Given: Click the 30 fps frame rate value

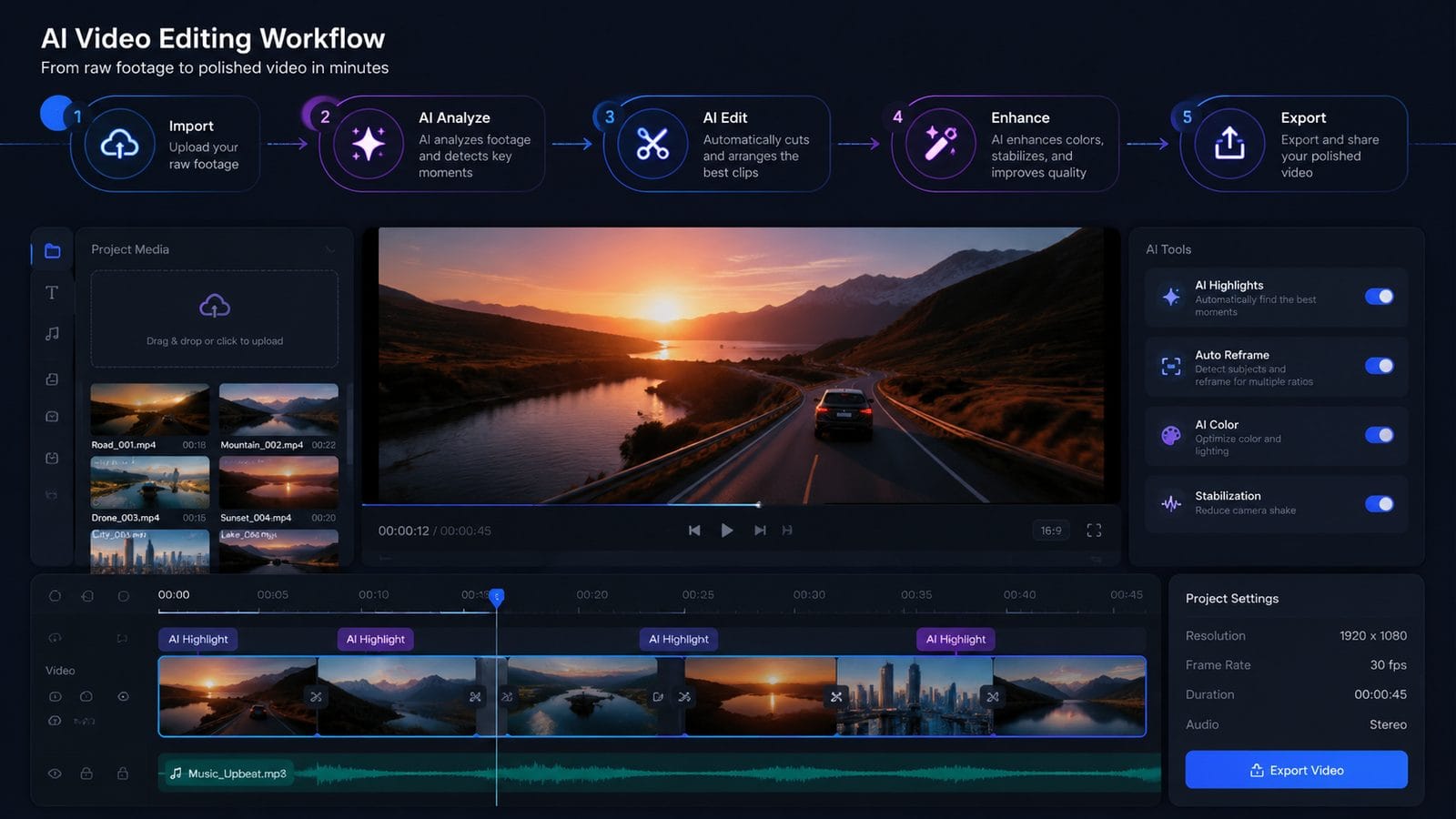Looking at the screenshot, I should [x=1388, y=665].
